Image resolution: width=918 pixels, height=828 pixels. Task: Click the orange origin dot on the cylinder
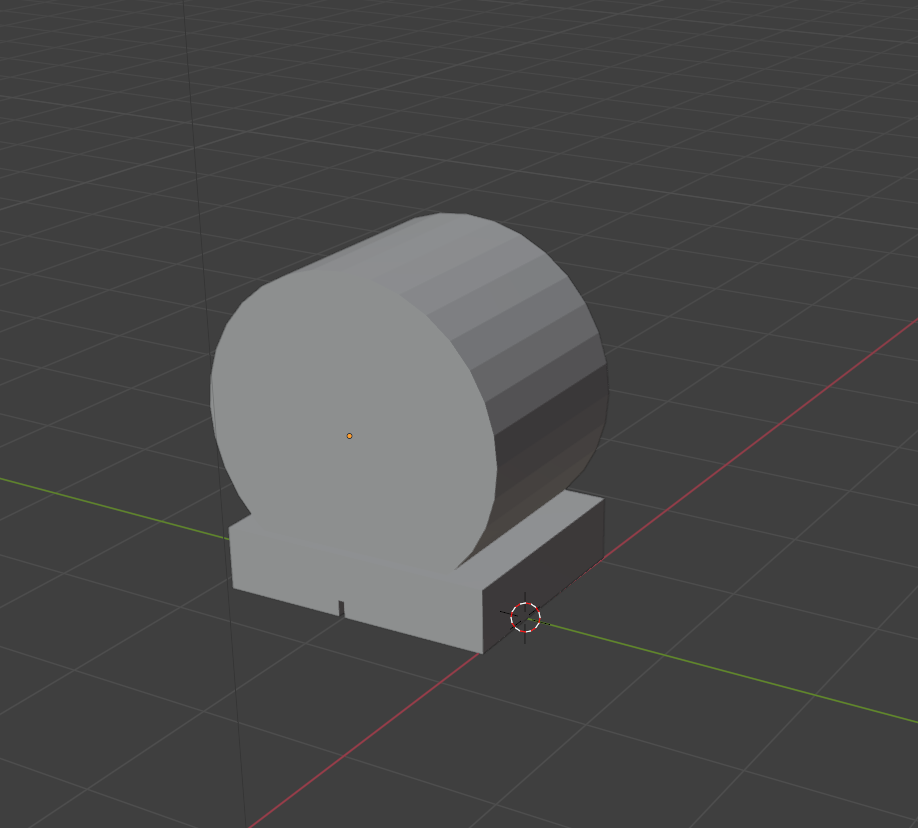[x=349, y=436]
